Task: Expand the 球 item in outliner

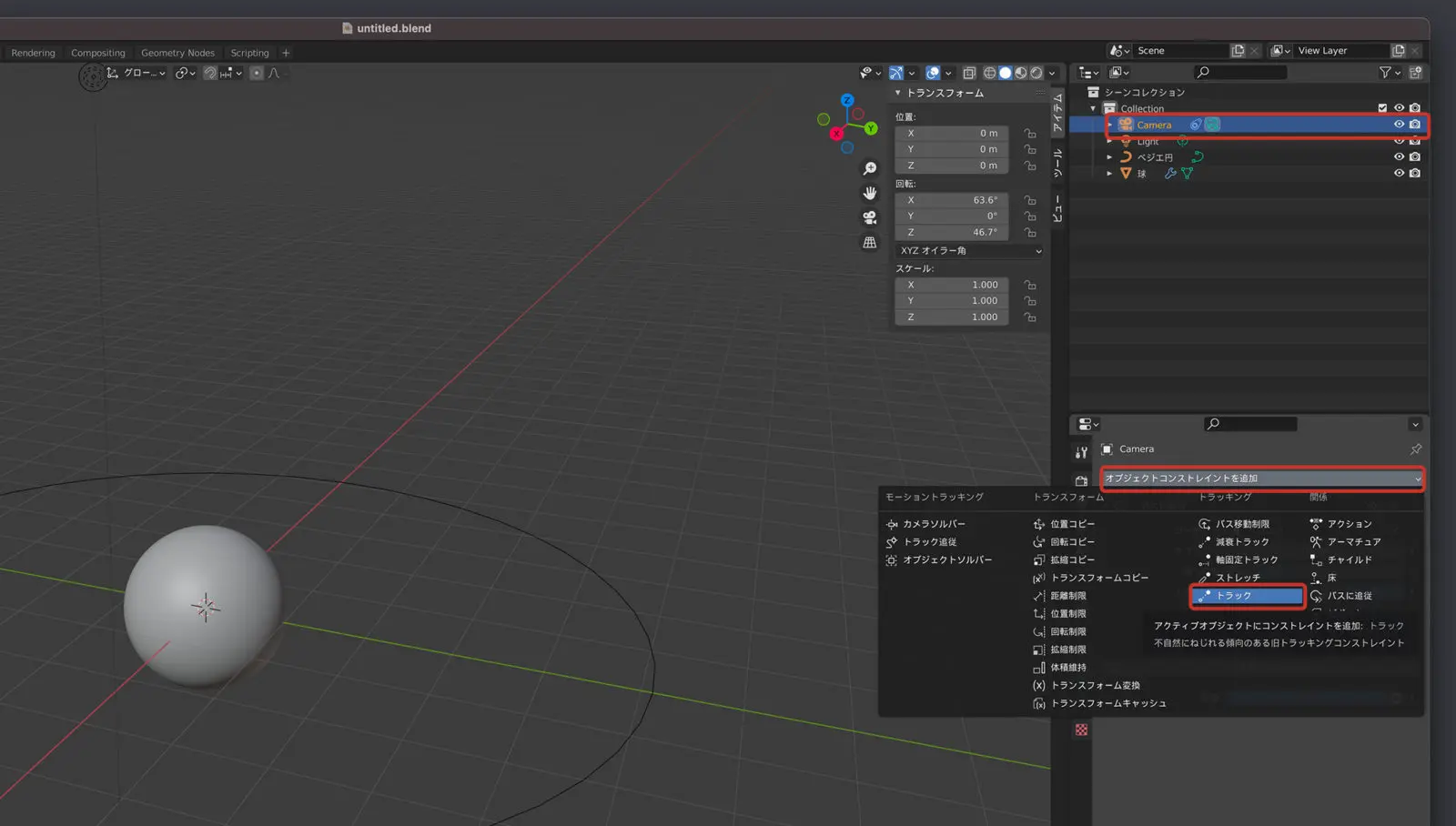Action: [1109, 174]
